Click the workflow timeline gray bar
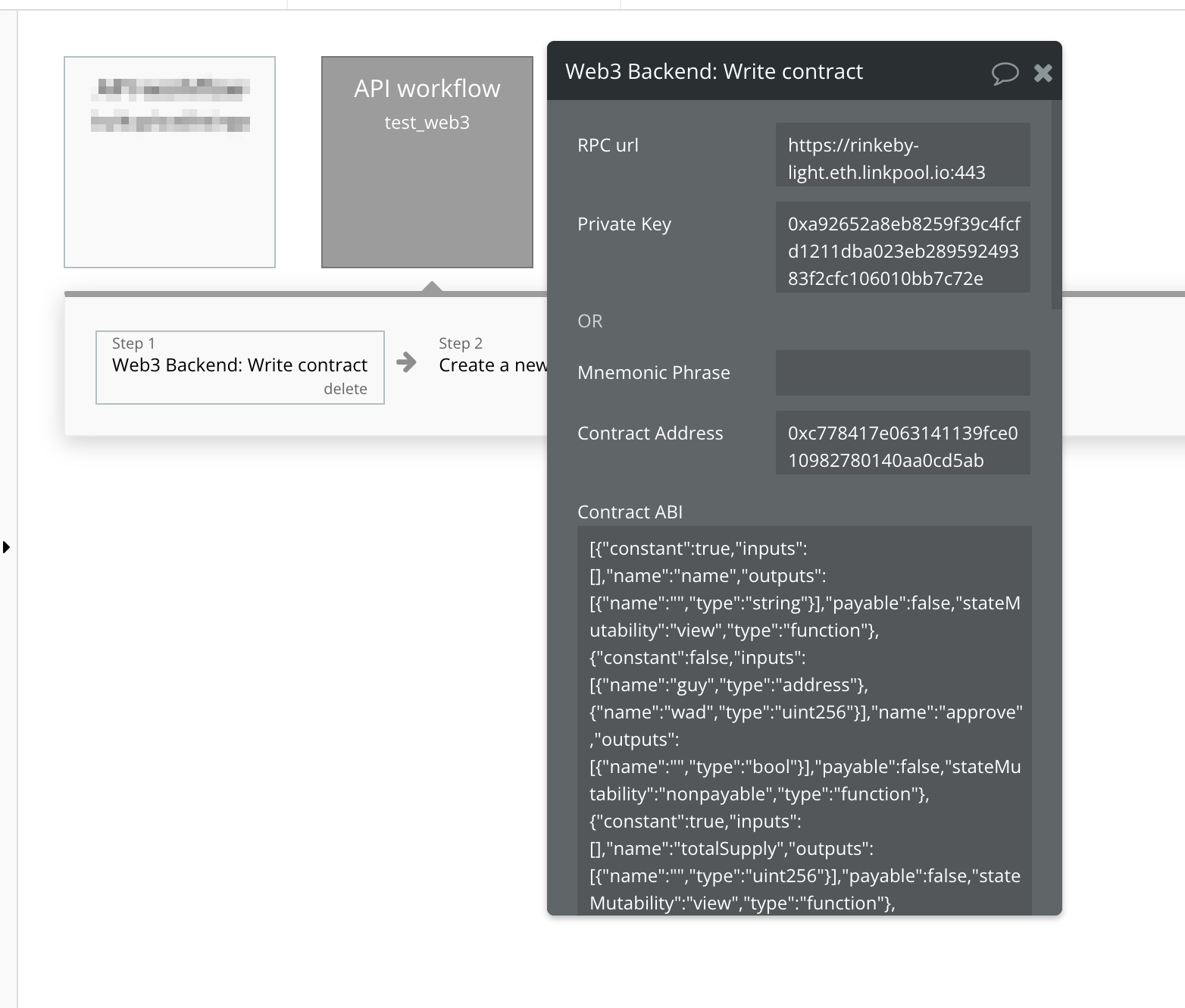Viewport: 1185px width, 1008px height. click(x=227, y=293)
